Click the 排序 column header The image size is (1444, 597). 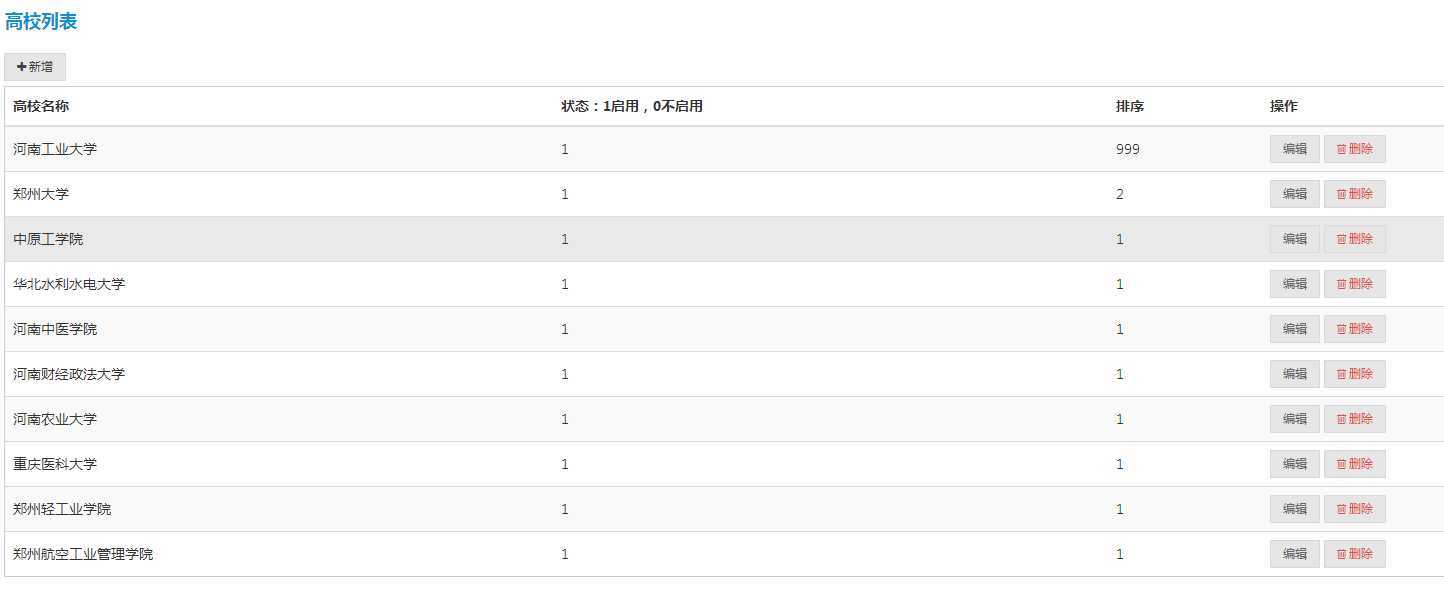pyautogui.click(x=1130, y=106)
